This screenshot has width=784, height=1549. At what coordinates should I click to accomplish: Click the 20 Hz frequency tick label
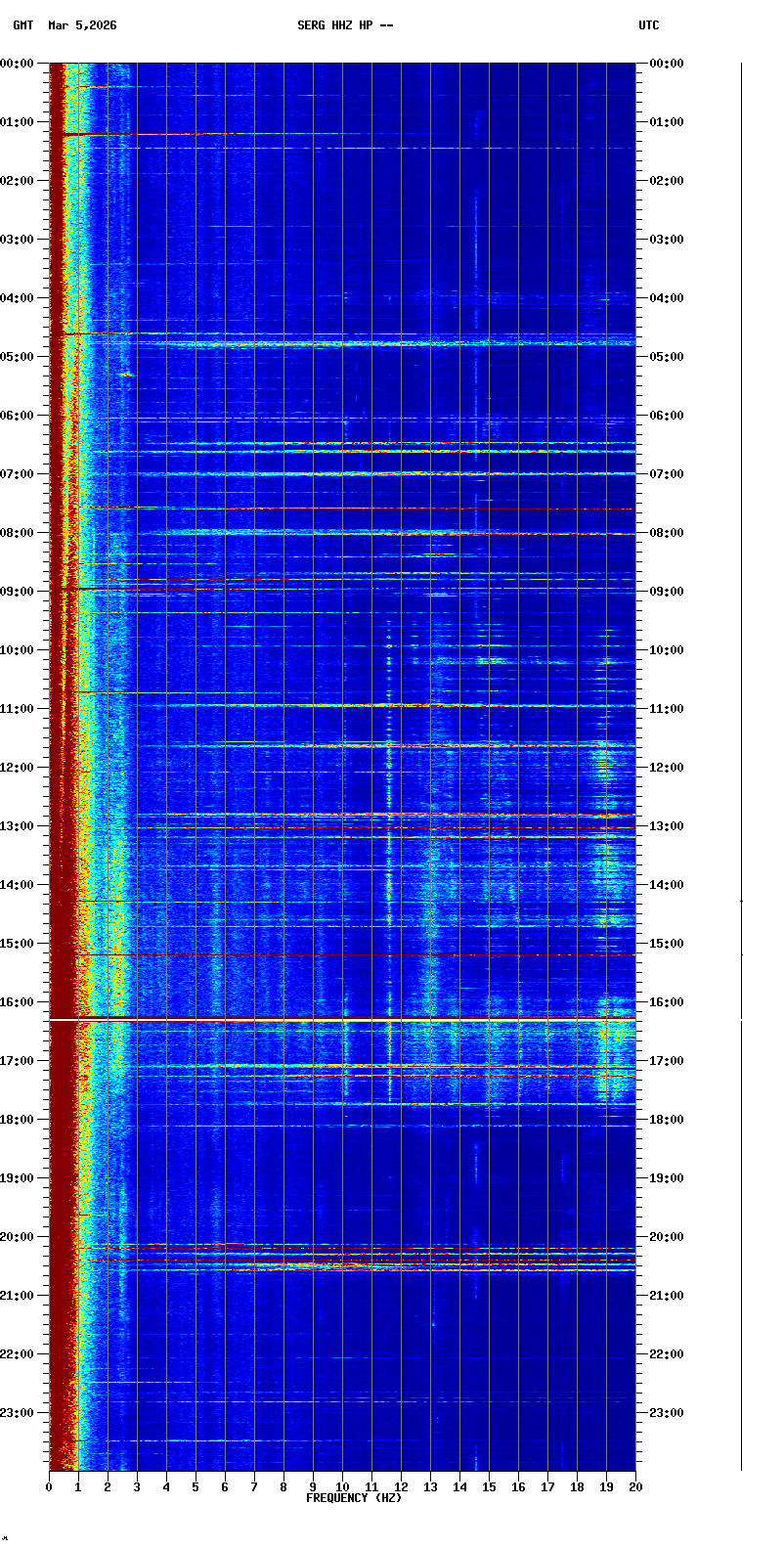[635, 1487]
